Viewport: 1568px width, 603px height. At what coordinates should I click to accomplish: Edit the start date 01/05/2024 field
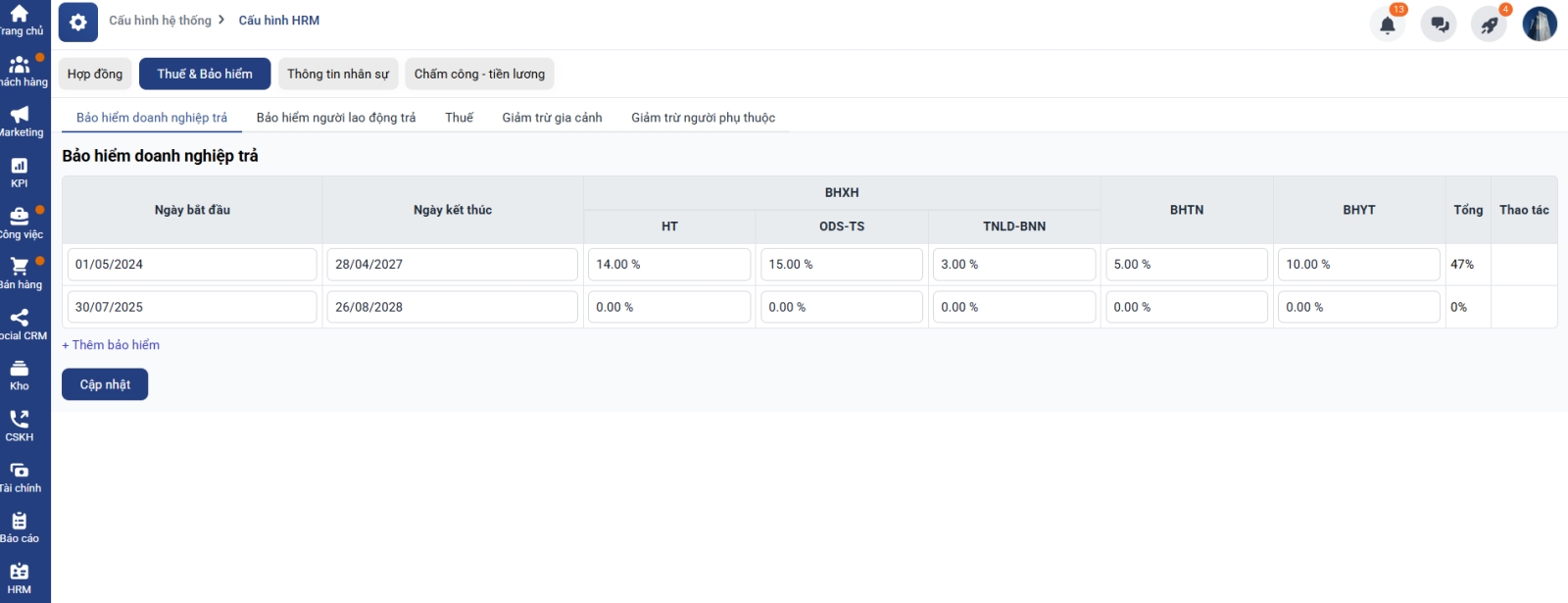click(192, 265)
